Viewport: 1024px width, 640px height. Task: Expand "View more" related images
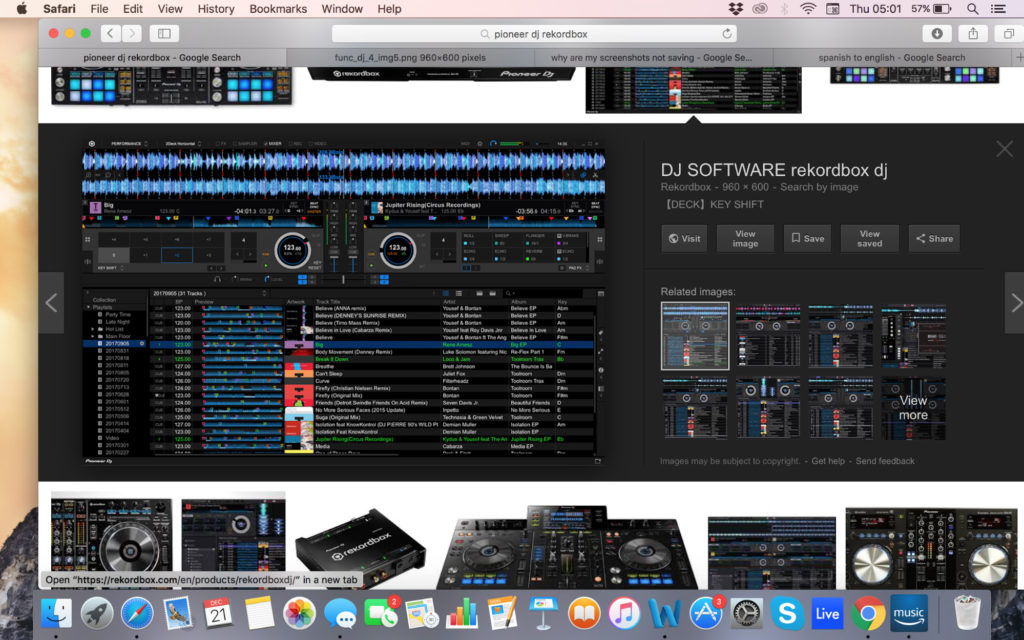[913, 410]
